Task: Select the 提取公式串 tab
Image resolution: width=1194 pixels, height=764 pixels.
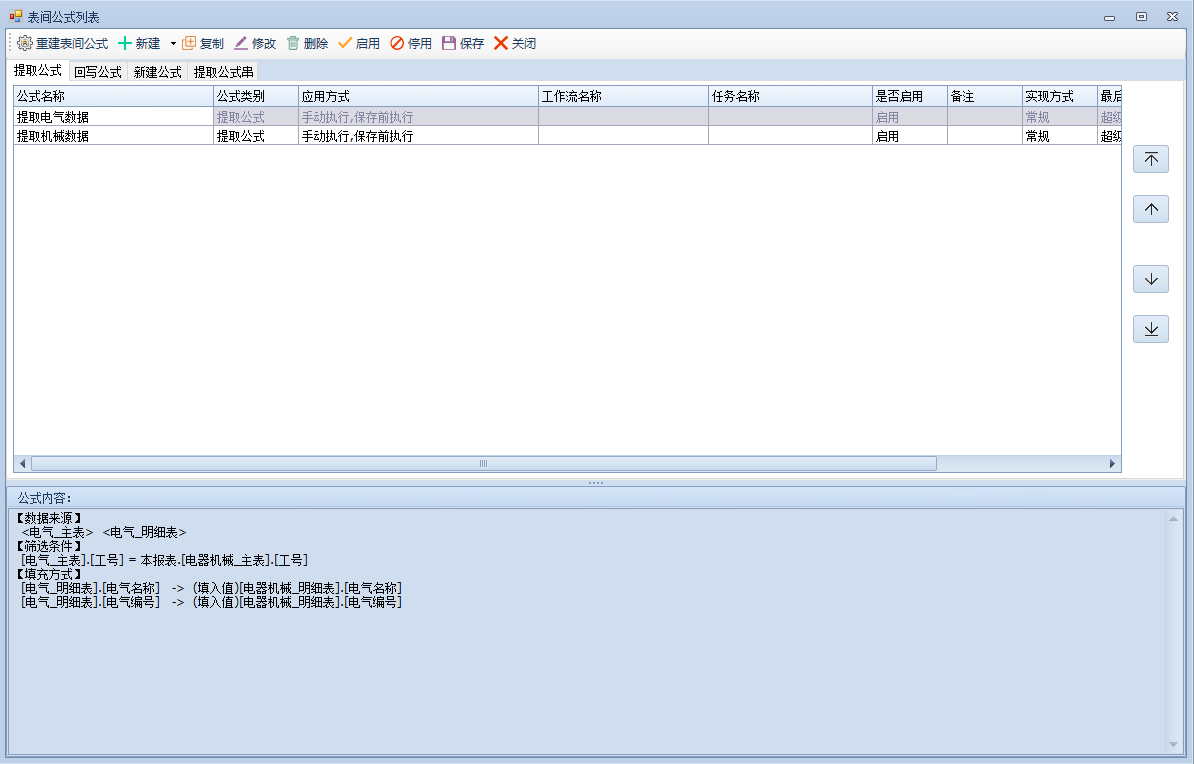Action: pyautogui.click(x=223, y=72)
